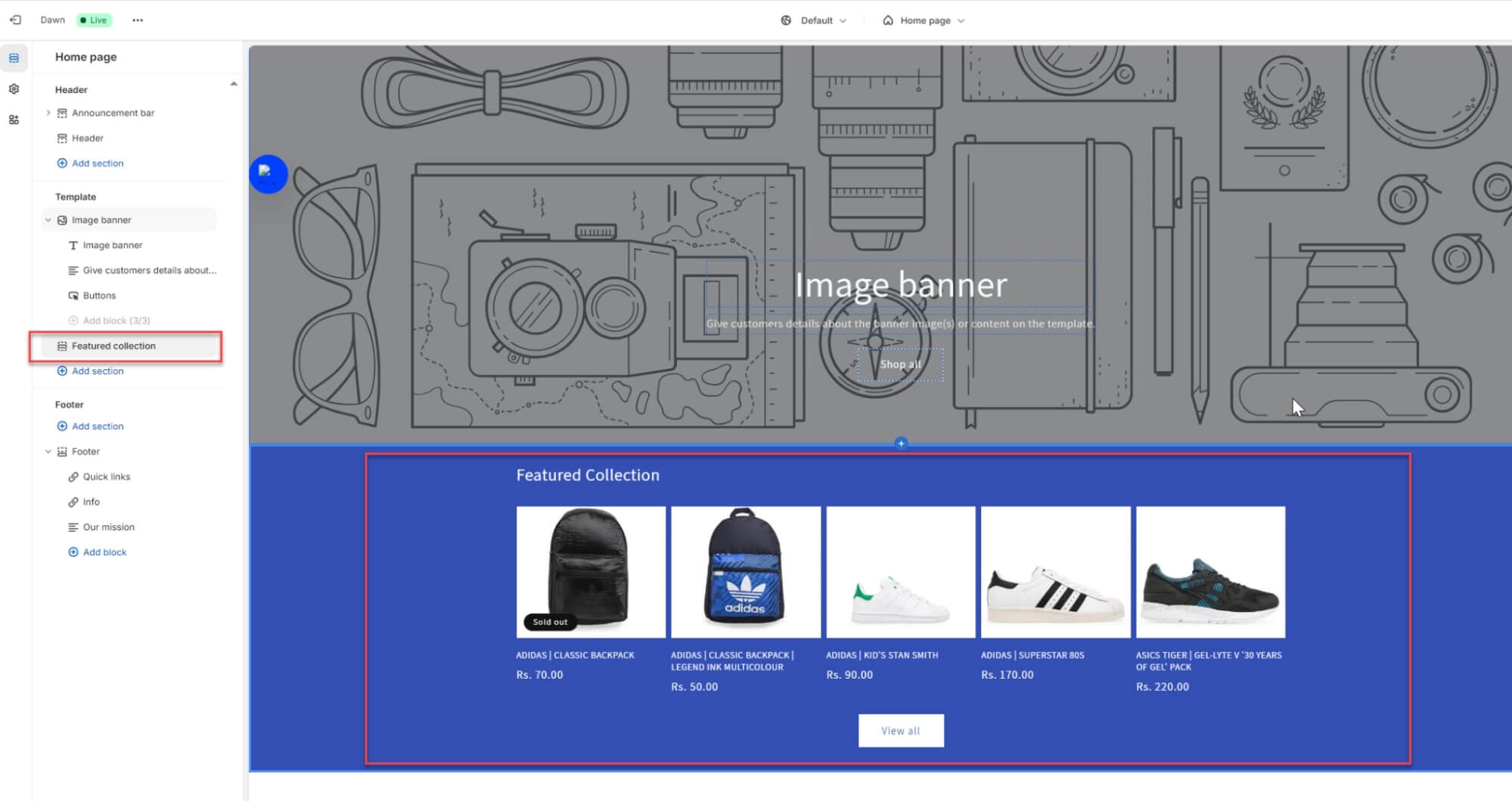This screenshot has height=802, width=1512.
Task: Open the Default theme style dropdown
Action: click(814, 20)
